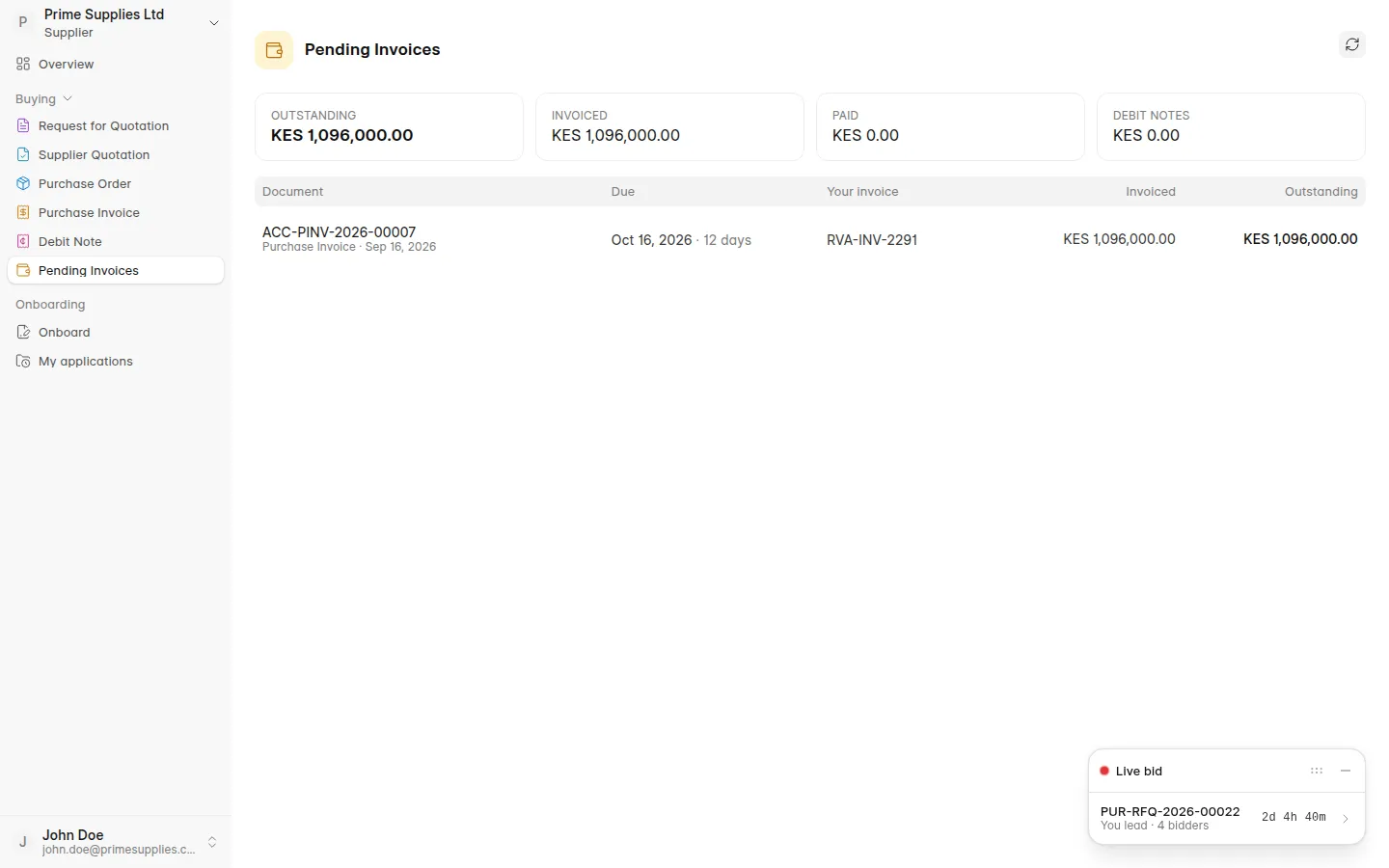Click the Debit Notes summary card
The image size is (1389, 868).
(x=1231, y=126)
